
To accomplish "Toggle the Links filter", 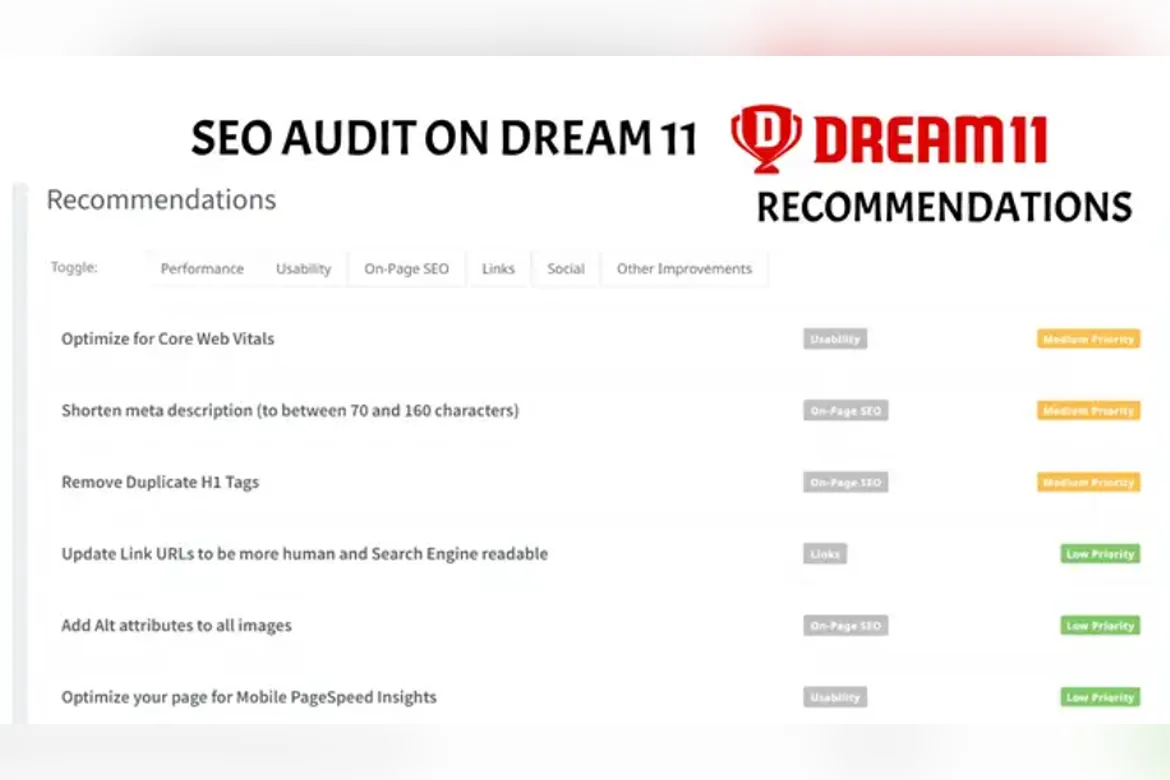I will click(x=498, y=269).
